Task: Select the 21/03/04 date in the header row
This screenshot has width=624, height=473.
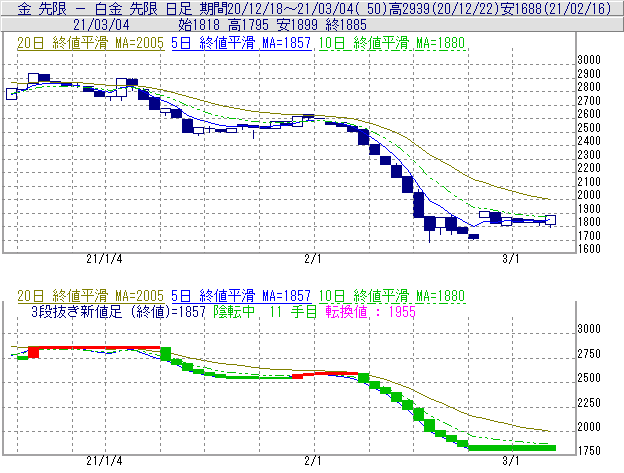Action: pos(101,25)
